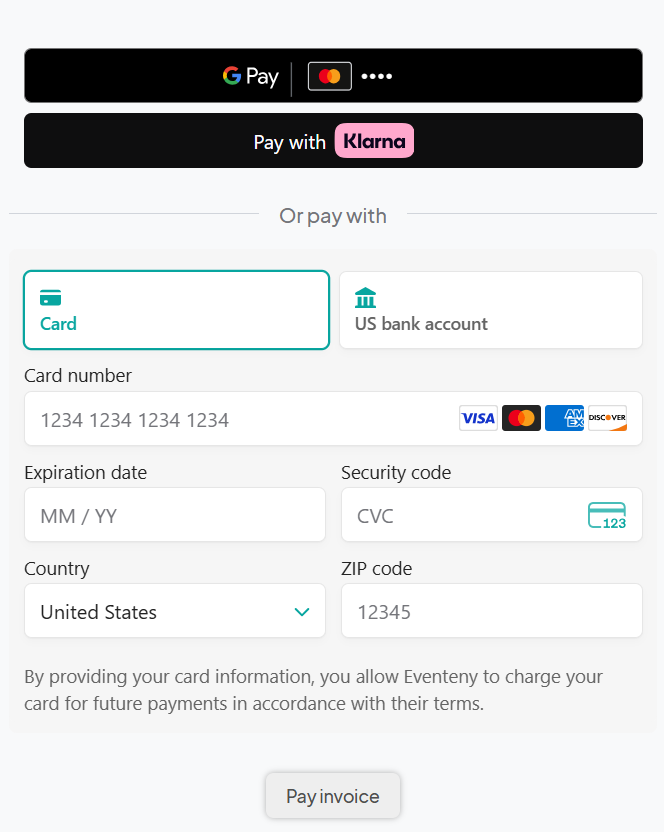Click the credit card icon above Card
This screenshot has width=664, height=832.
[x=51, y=297]
